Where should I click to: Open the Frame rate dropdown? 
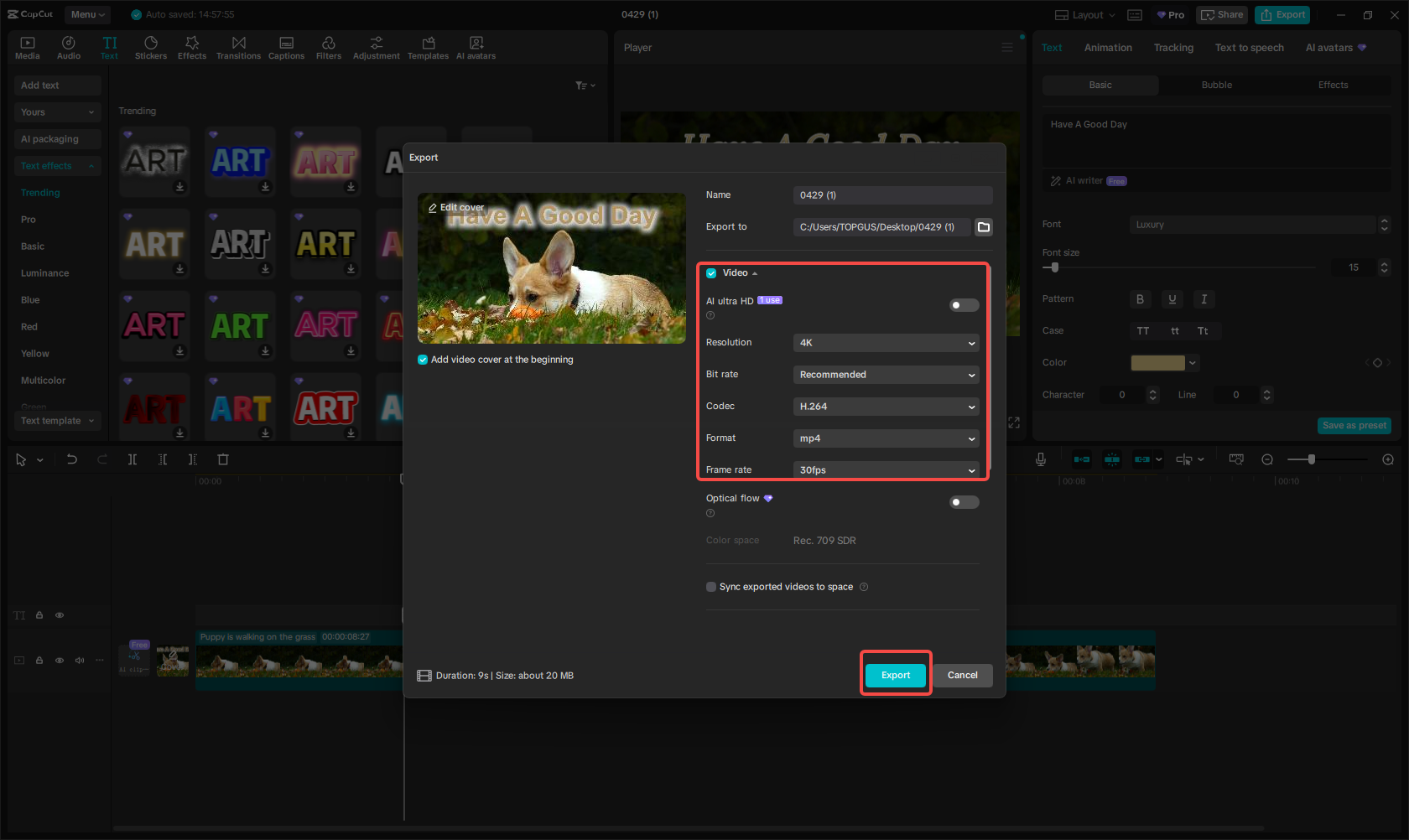click(x=886, y=469)
